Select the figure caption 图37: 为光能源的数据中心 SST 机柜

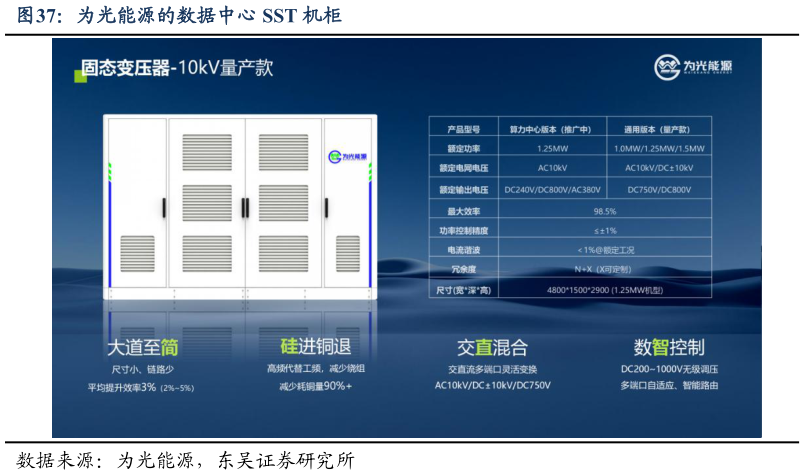pos(179,15)
